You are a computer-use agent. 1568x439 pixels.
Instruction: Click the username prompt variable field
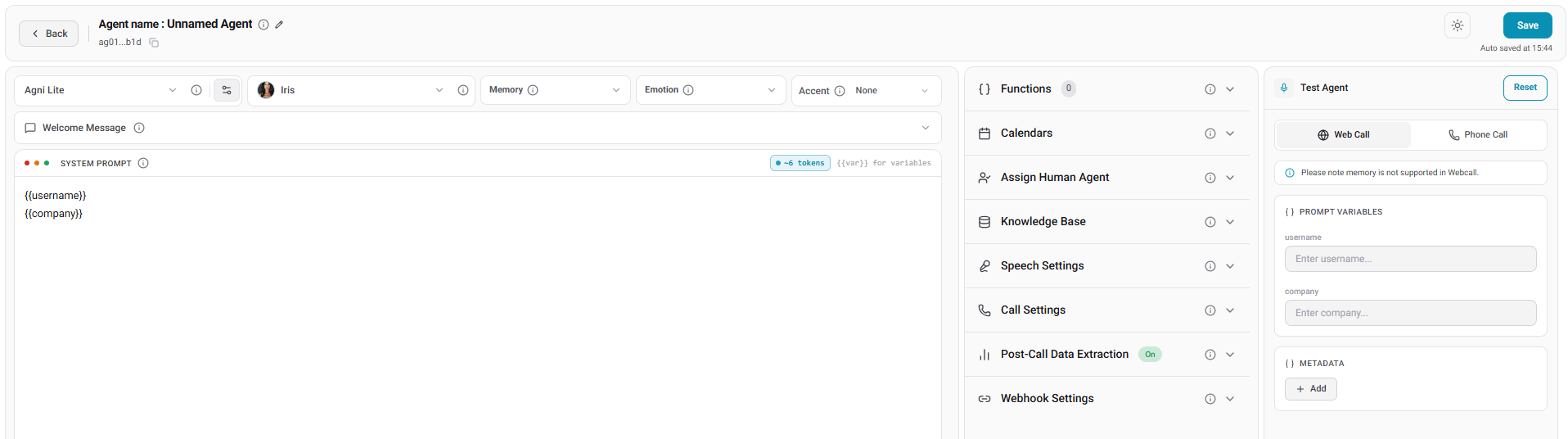[1410, 259]
